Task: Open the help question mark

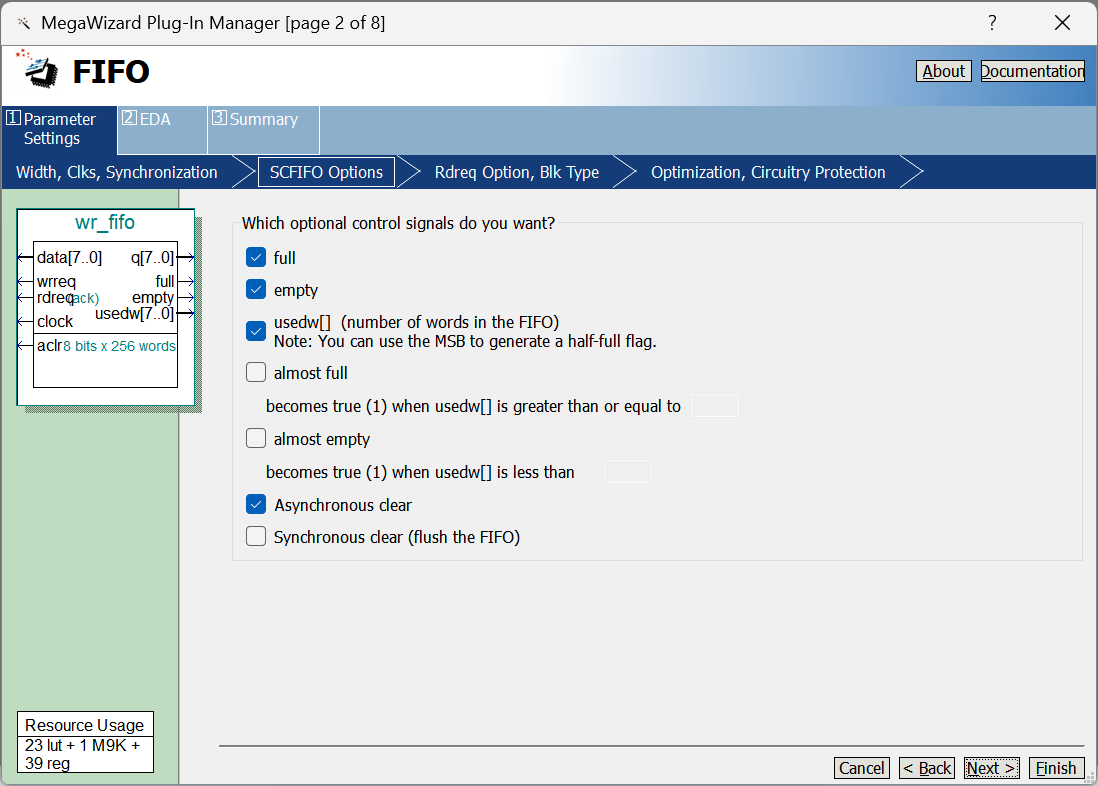Action: click(x=992, y=23)
